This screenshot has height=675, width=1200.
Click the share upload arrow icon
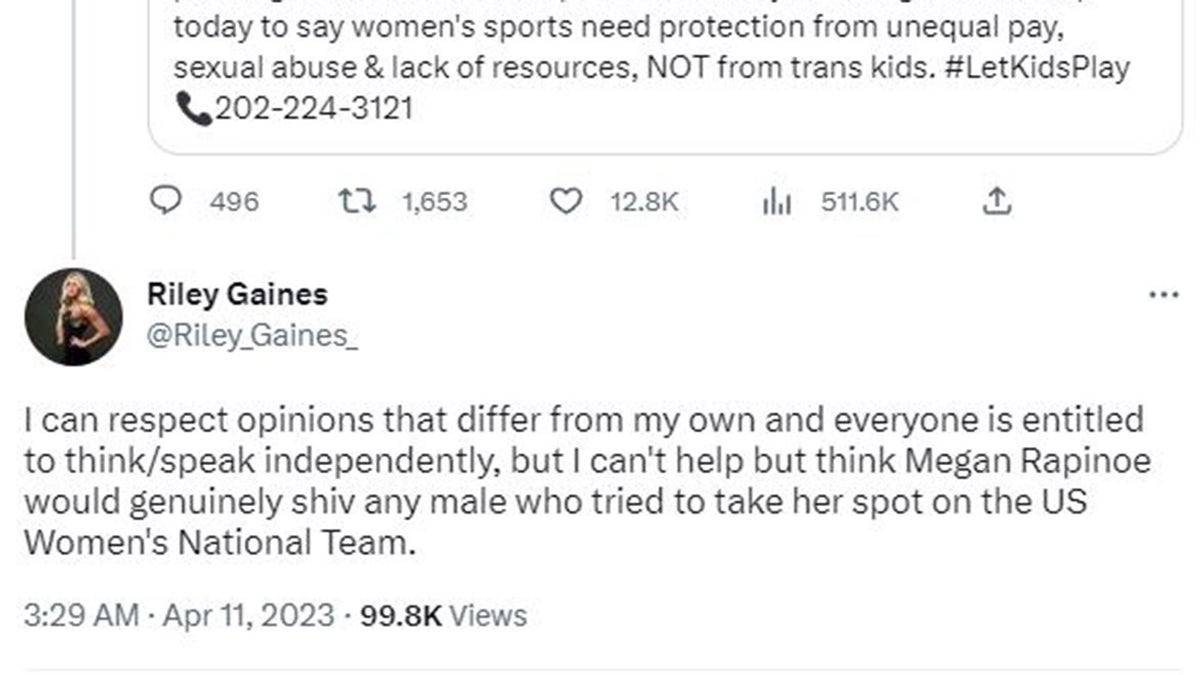tap(996, 202)
